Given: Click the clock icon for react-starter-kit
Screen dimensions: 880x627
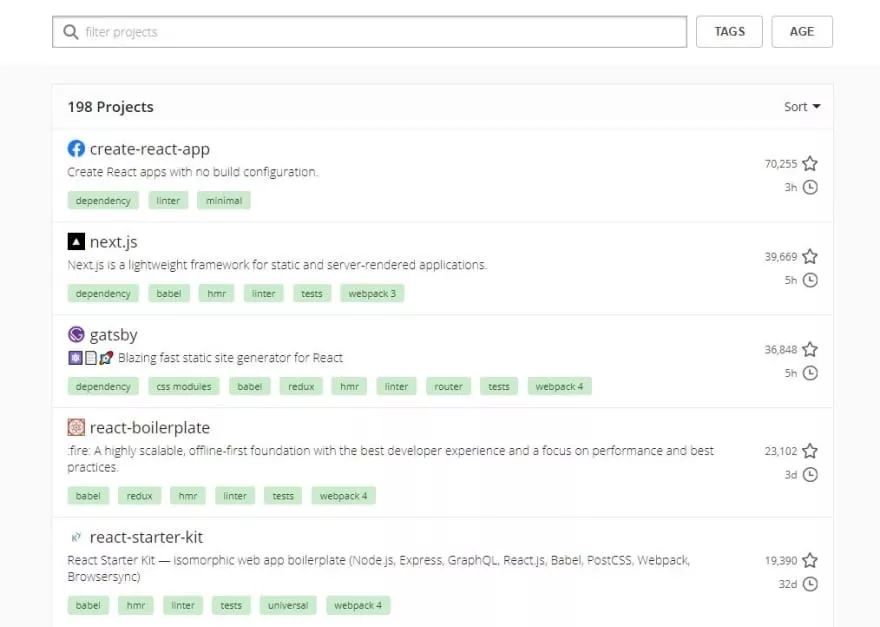Looking at the screenshot, I should tap(810, 584).
